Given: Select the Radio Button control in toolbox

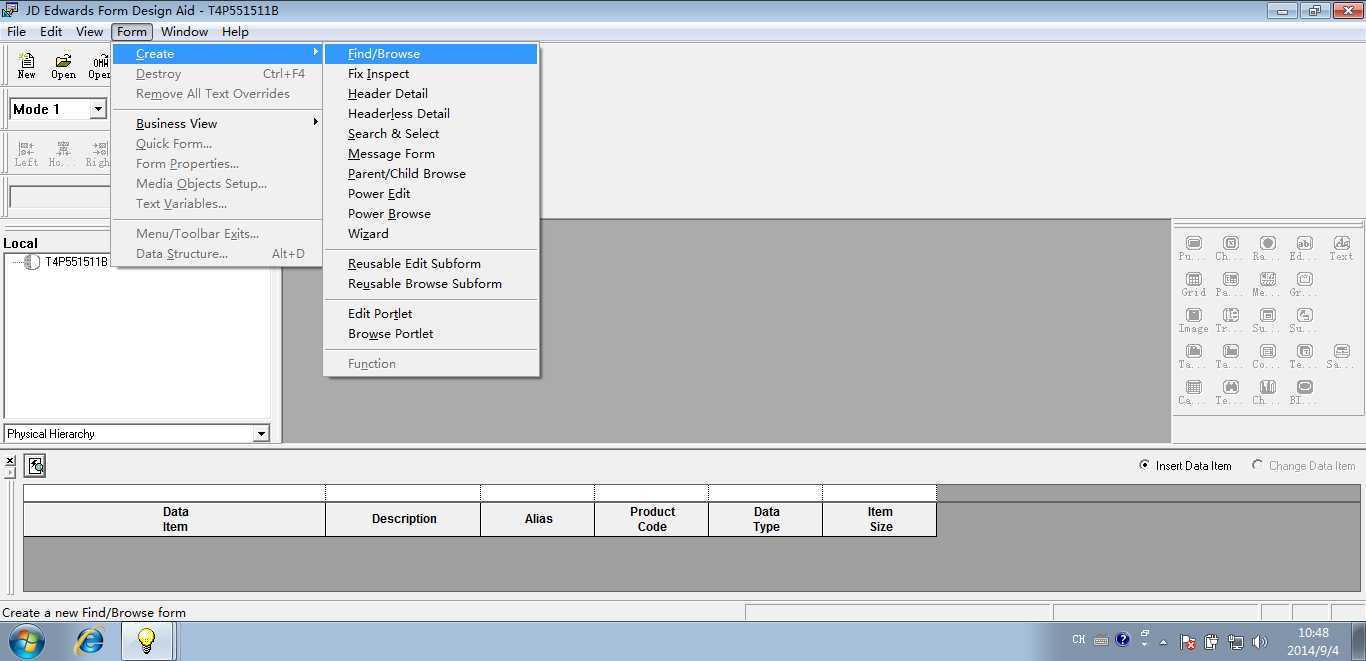Looking at the screenshot, I should [1267, 249].
